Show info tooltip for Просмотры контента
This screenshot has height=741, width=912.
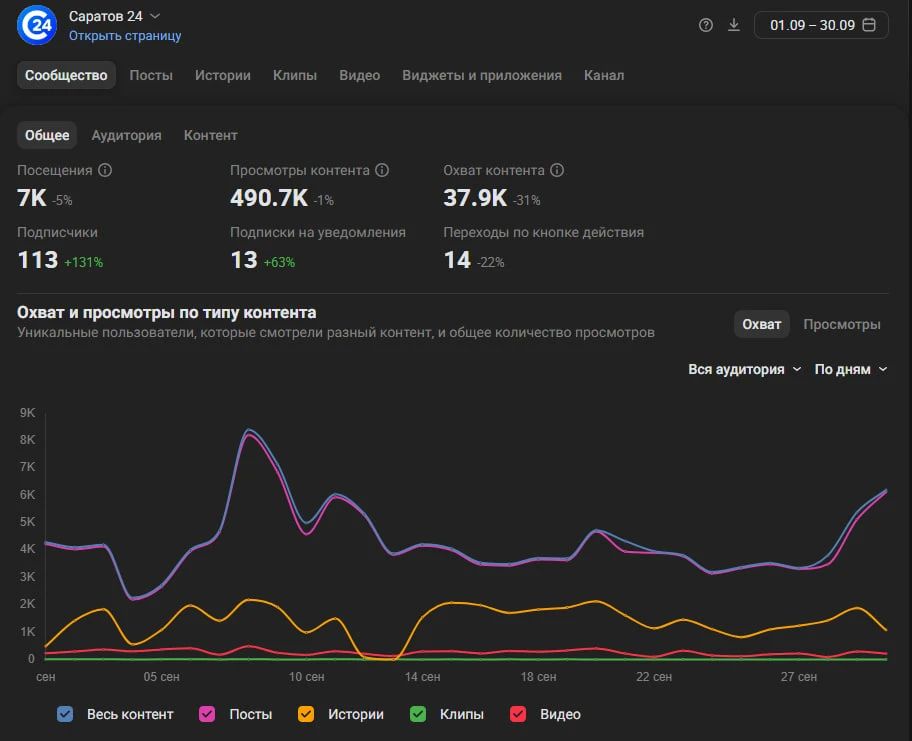(x=382, y=170)
